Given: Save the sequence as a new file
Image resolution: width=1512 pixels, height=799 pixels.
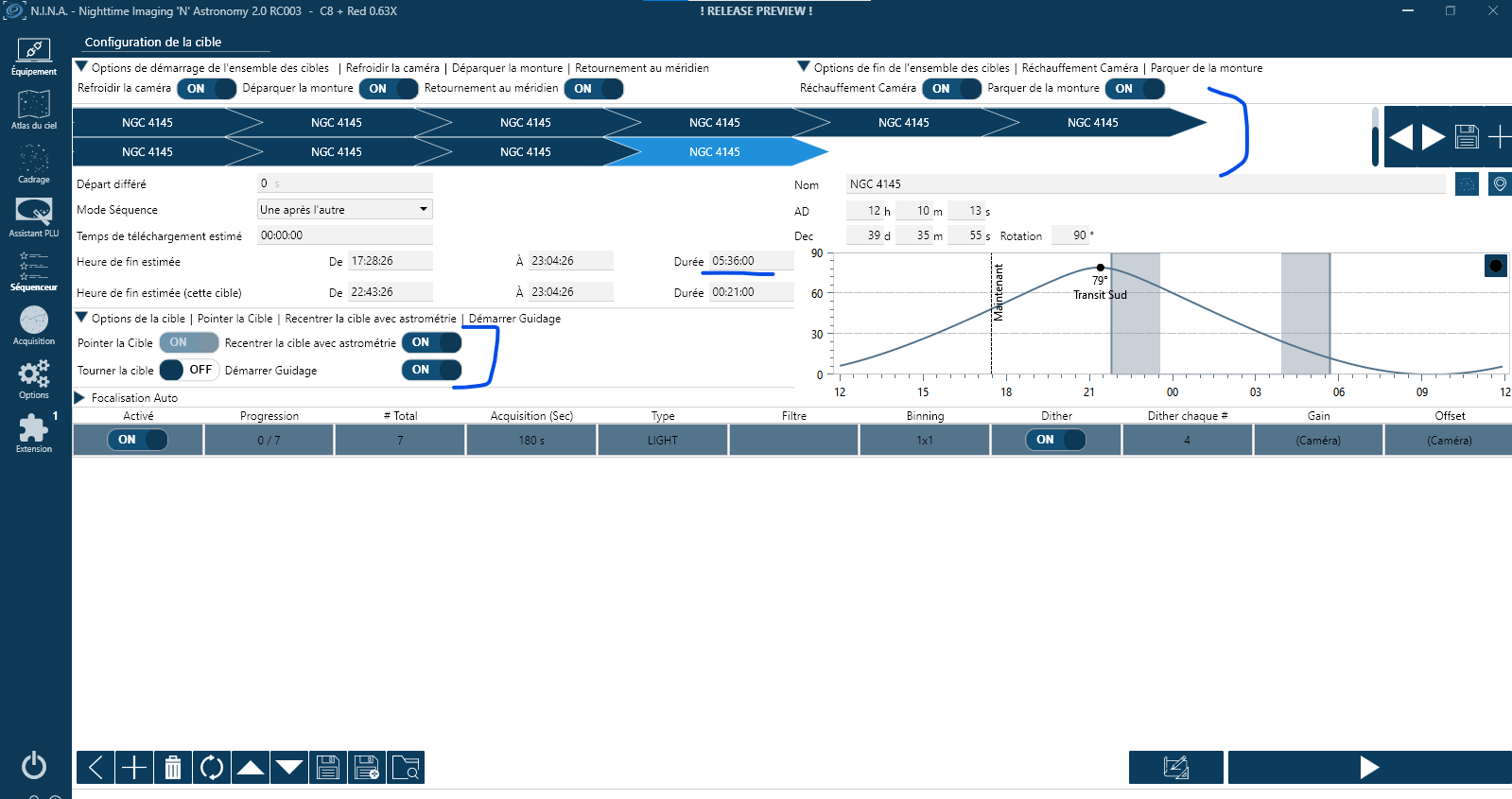Looking at the screenshot, I should [367, 768].
